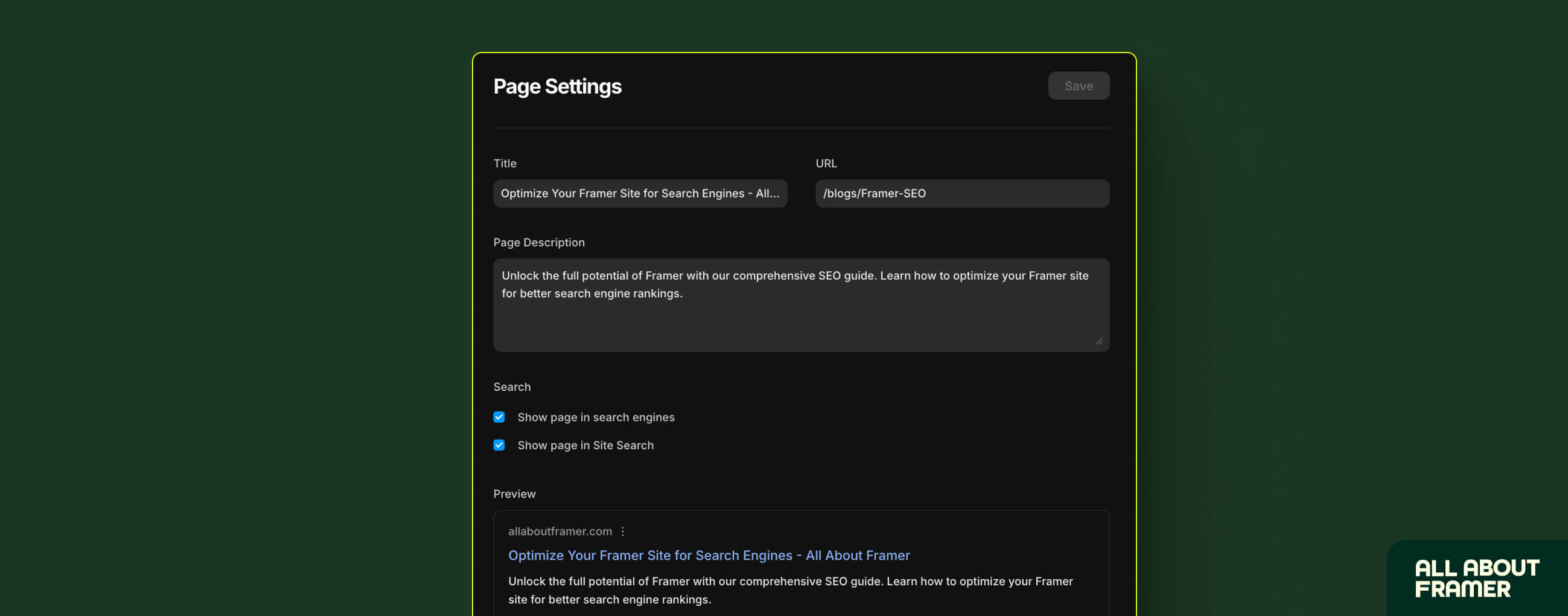
Task: Click the All About Framer logo badge
Action: [1476, 578]
